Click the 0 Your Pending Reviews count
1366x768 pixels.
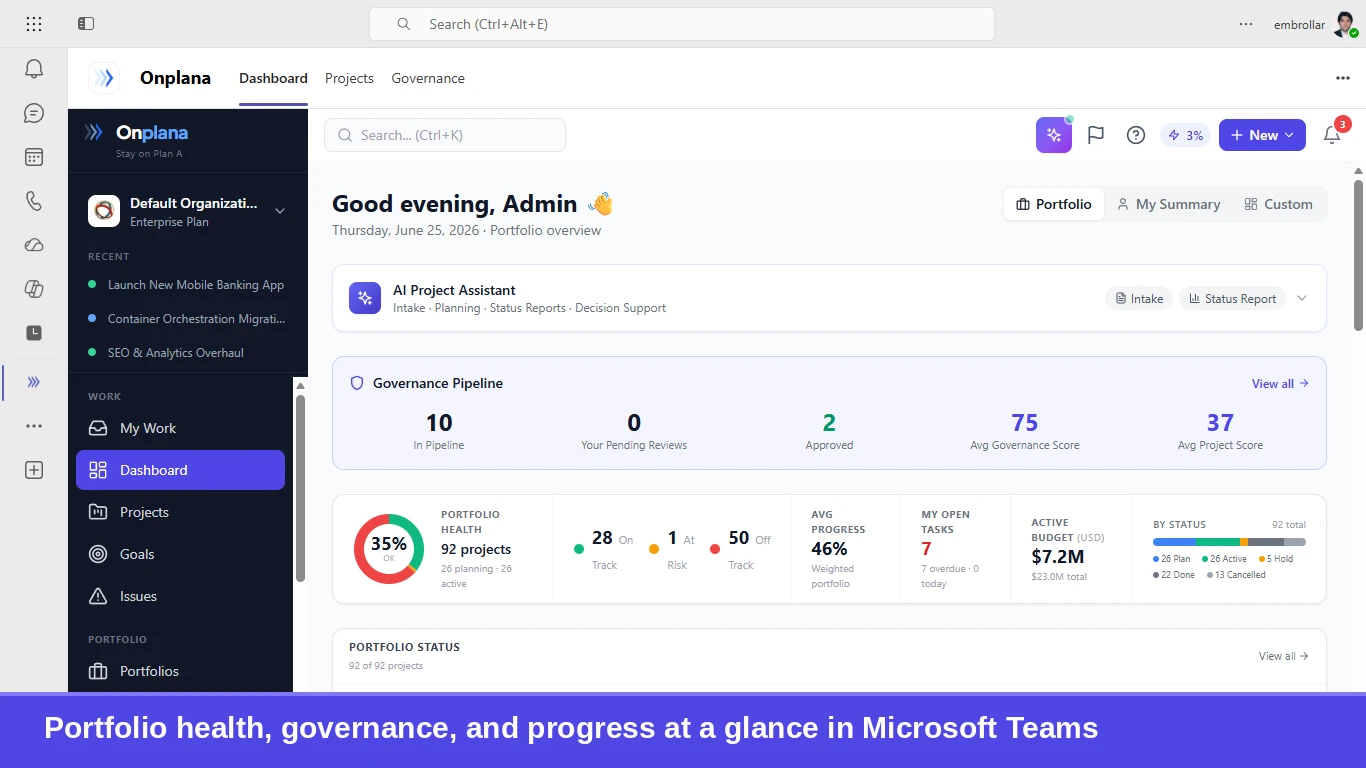point(634,423)
